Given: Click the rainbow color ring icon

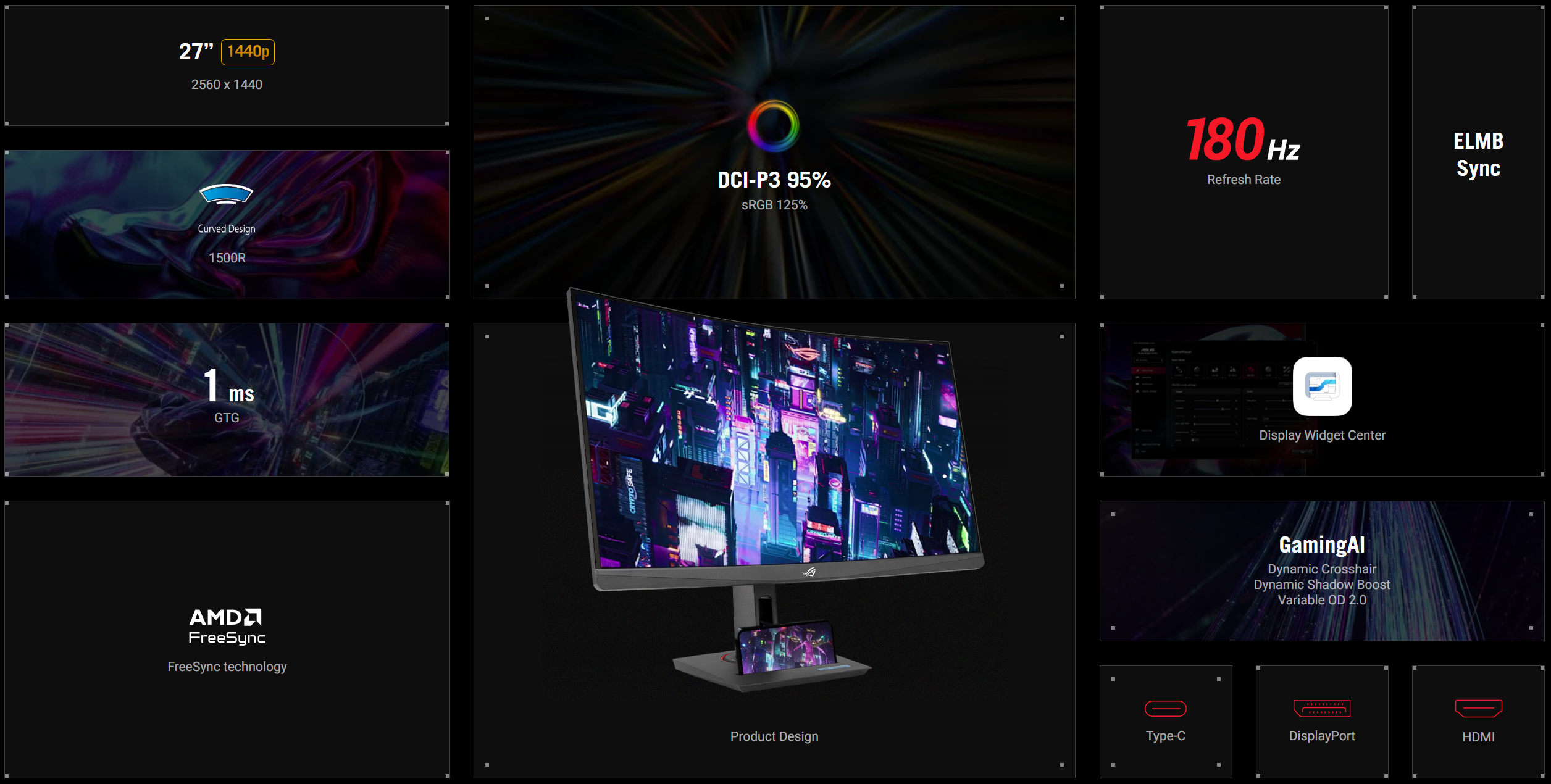Looking at the screenshot, I should pyautogui.click(x=773, y=126).
